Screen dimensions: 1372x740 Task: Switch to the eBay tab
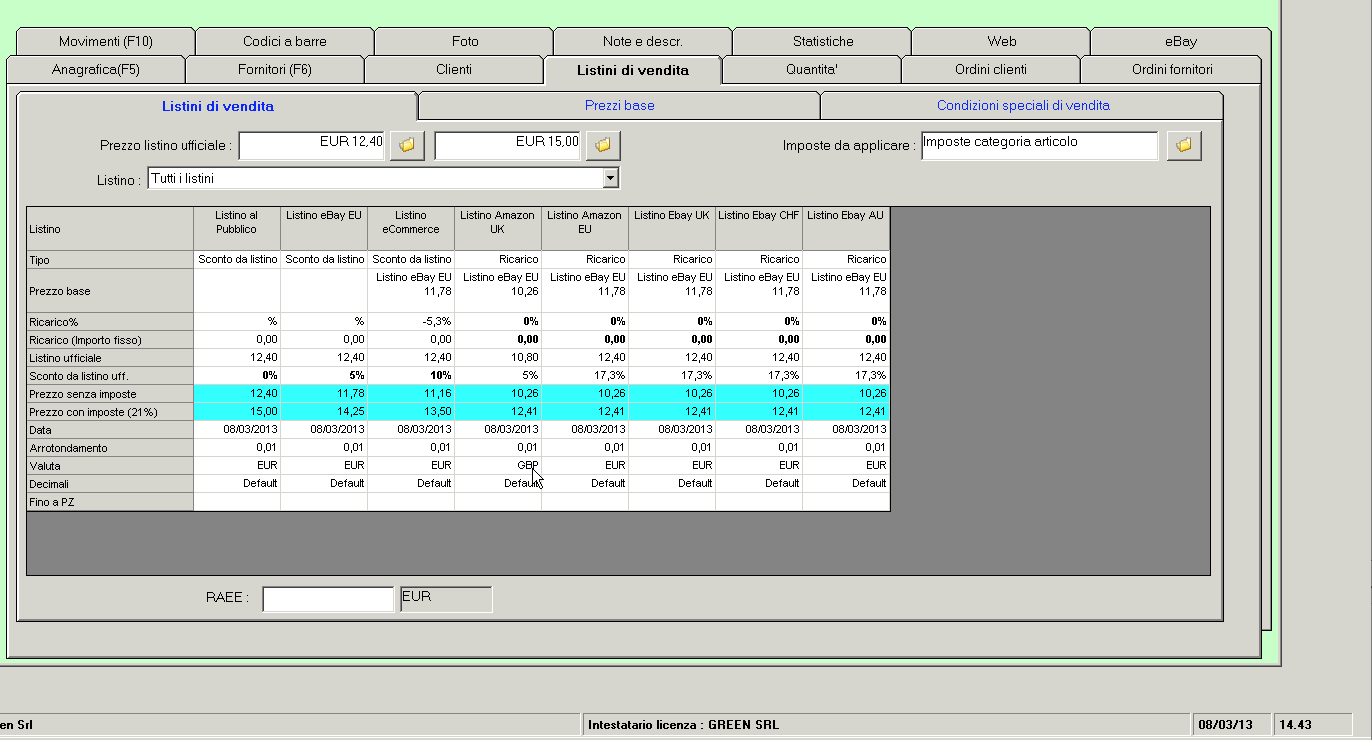[1180, 41]
